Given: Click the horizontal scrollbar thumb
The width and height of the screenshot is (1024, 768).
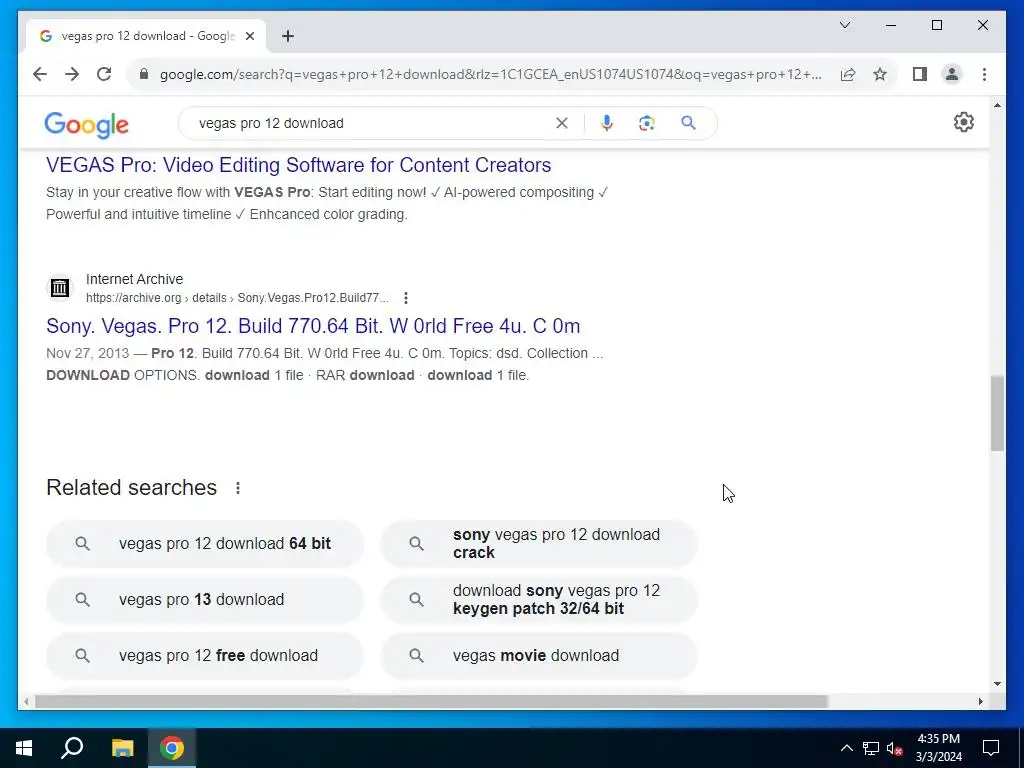Looking at the screenshot, I should [x=431, y=702].
